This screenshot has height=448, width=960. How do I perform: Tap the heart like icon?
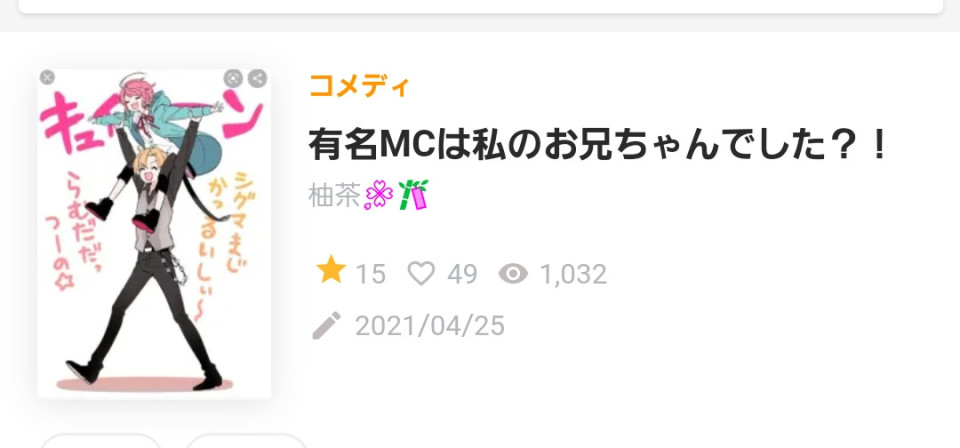(422, 274)
